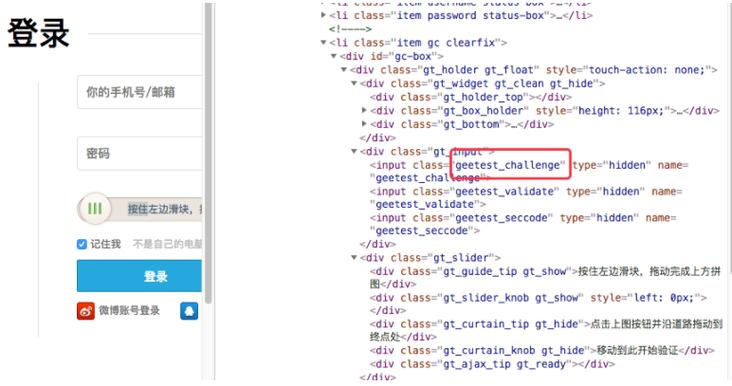
Task: Click the phone number/email input field
Action: pos(140,92)
